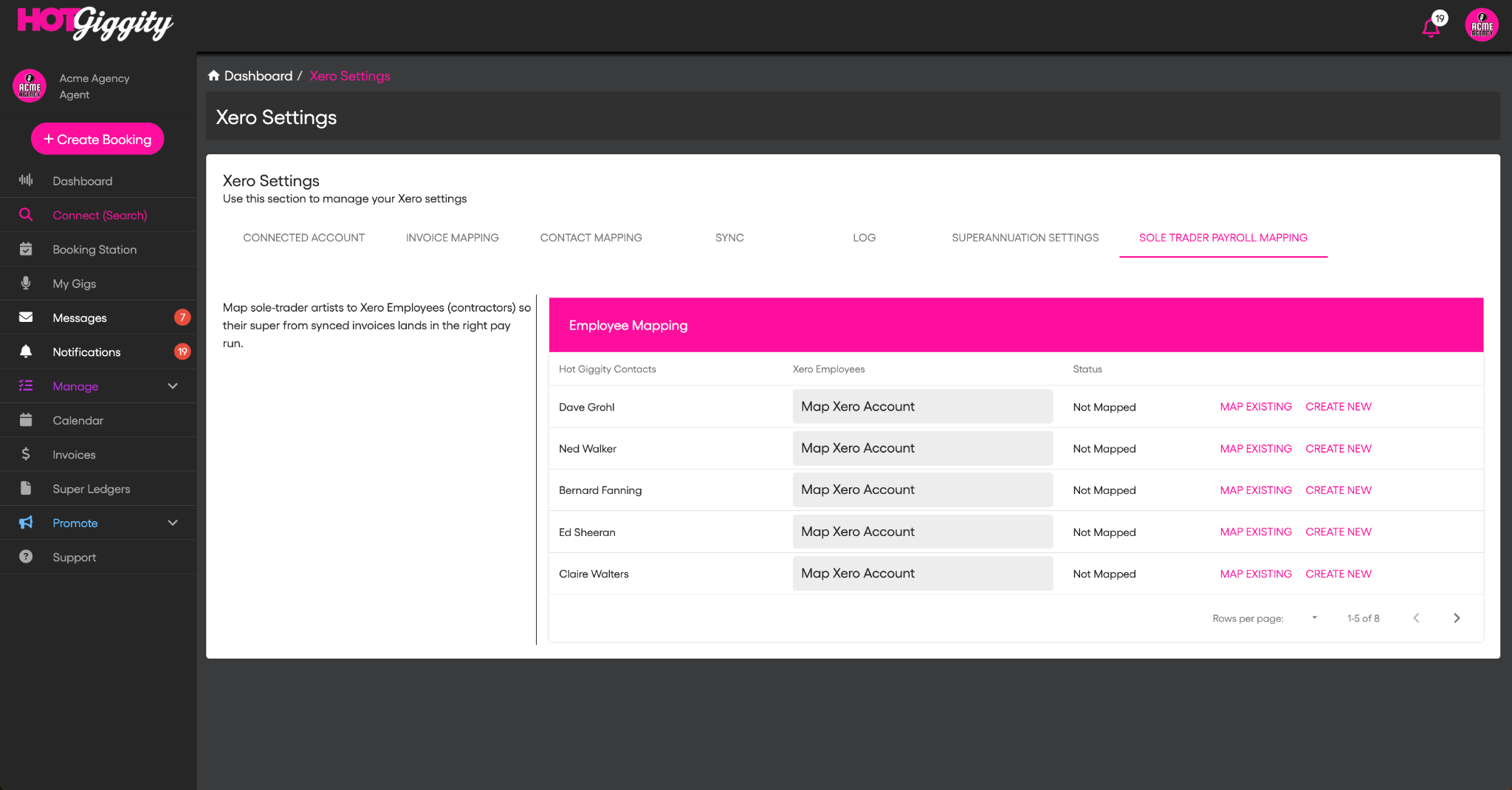This screenshot has height=790, width=1512.
Task: Select the Sole Trader Payroll Mapping tab
Action: coord(1223,238)
